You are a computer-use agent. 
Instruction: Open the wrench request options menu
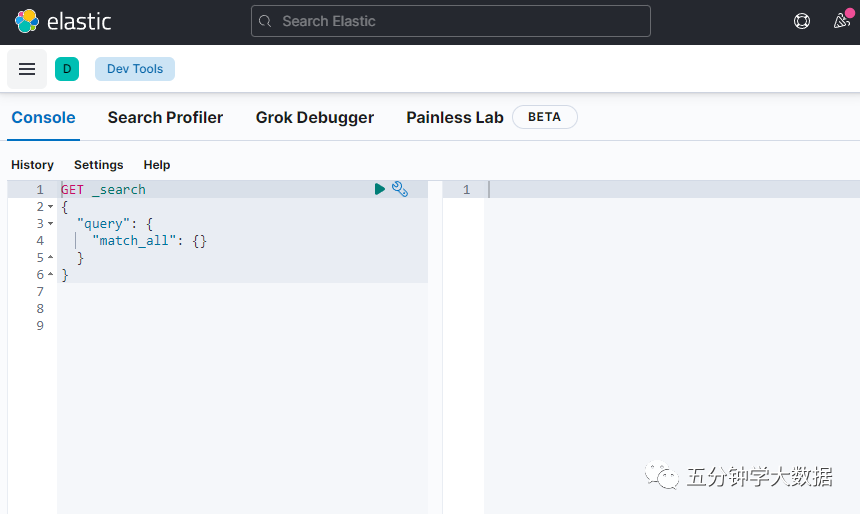pyautogui.click(x=400, y=189)
